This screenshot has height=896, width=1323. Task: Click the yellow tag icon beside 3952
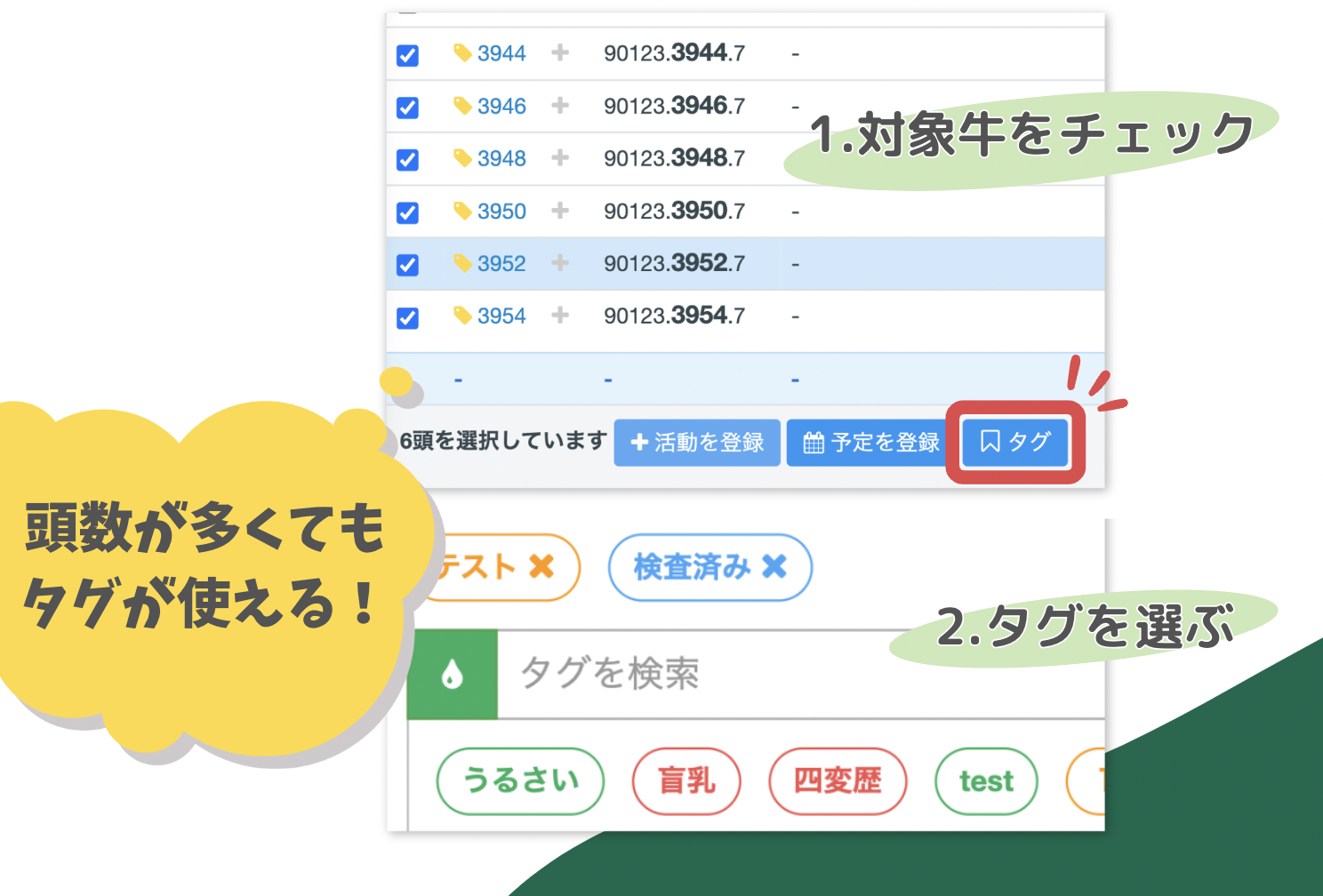(x=462, y=263)
